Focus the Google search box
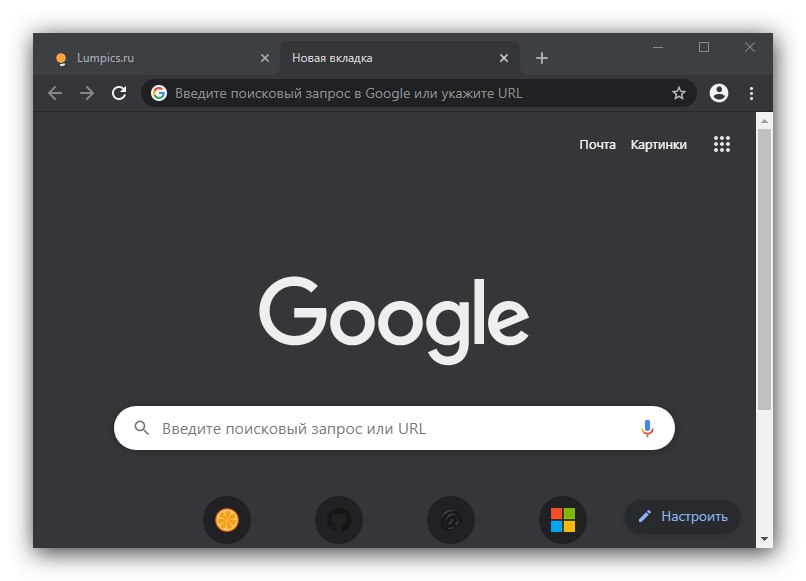Viewport: 806px width, 581px height. click(x=394, y=428)
